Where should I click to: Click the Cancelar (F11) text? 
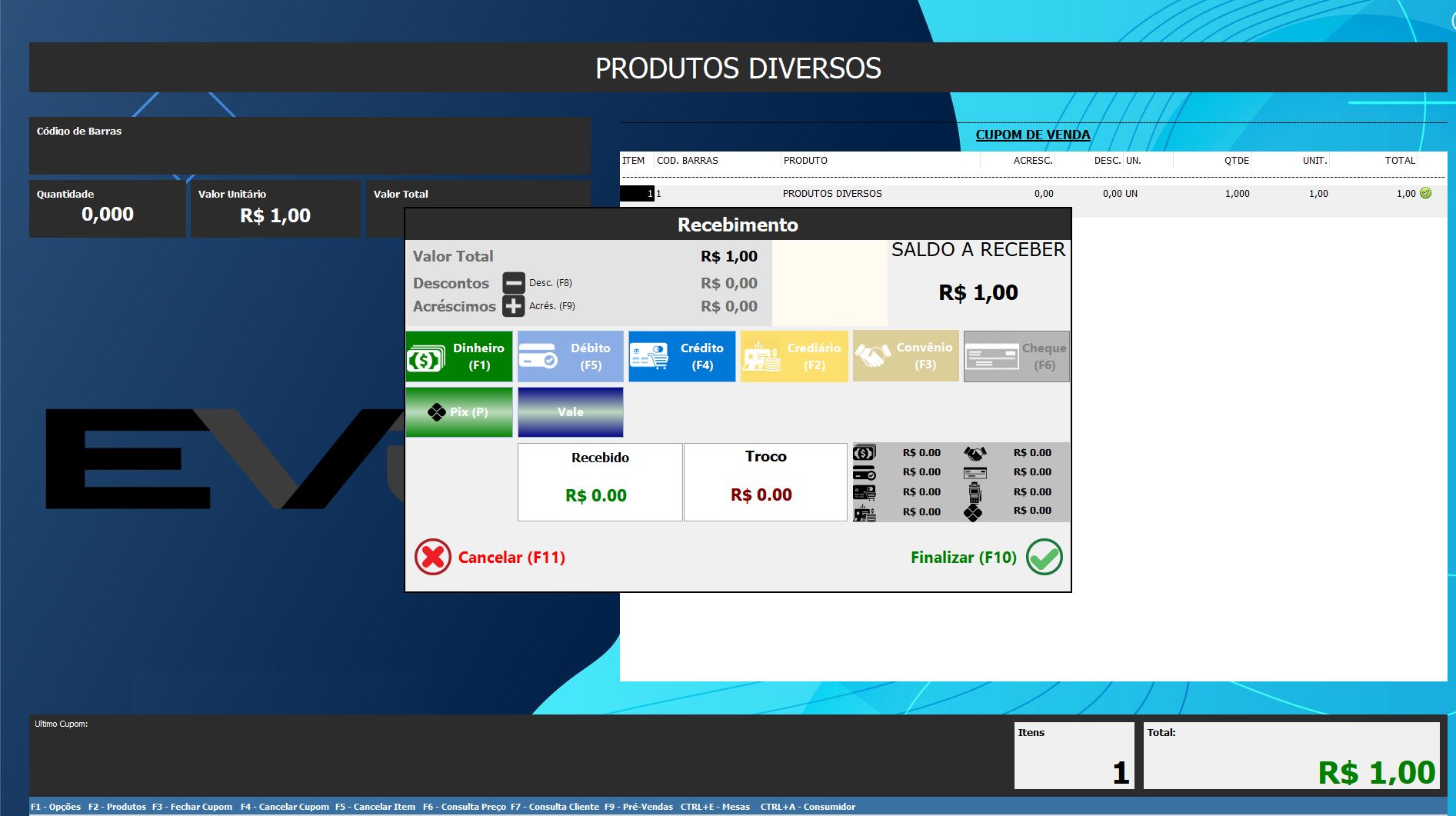tap(511, 558)
